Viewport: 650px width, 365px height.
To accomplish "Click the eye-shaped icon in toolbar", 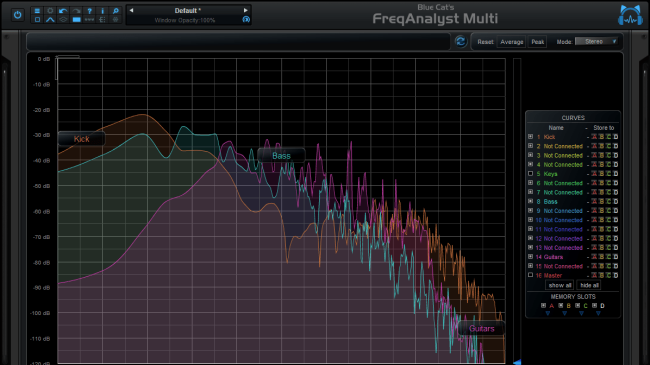I will (x=63, y=19).
